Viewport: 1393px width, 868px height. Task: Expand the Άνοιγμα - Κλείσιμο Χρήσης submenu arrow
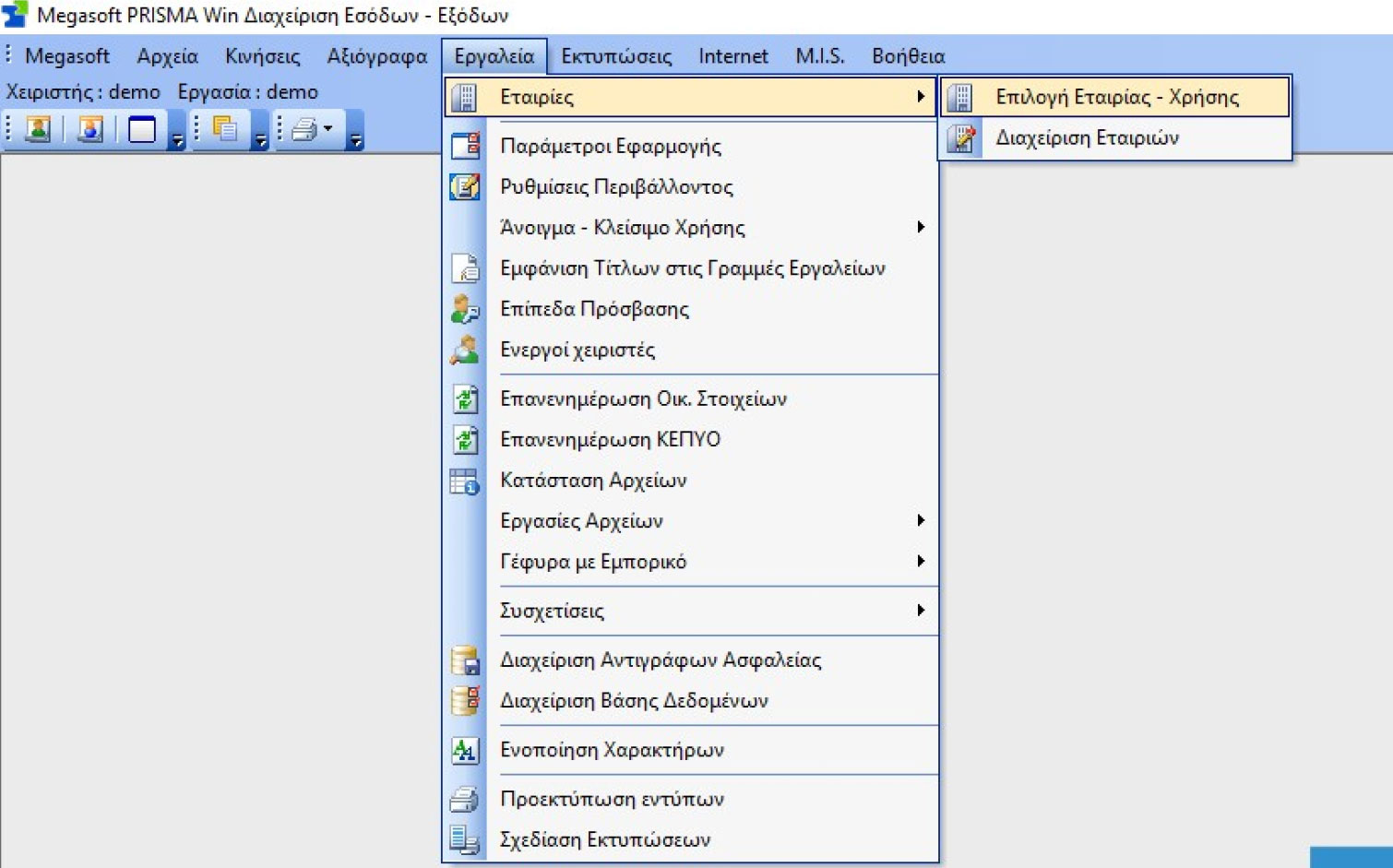click(920, 228)
